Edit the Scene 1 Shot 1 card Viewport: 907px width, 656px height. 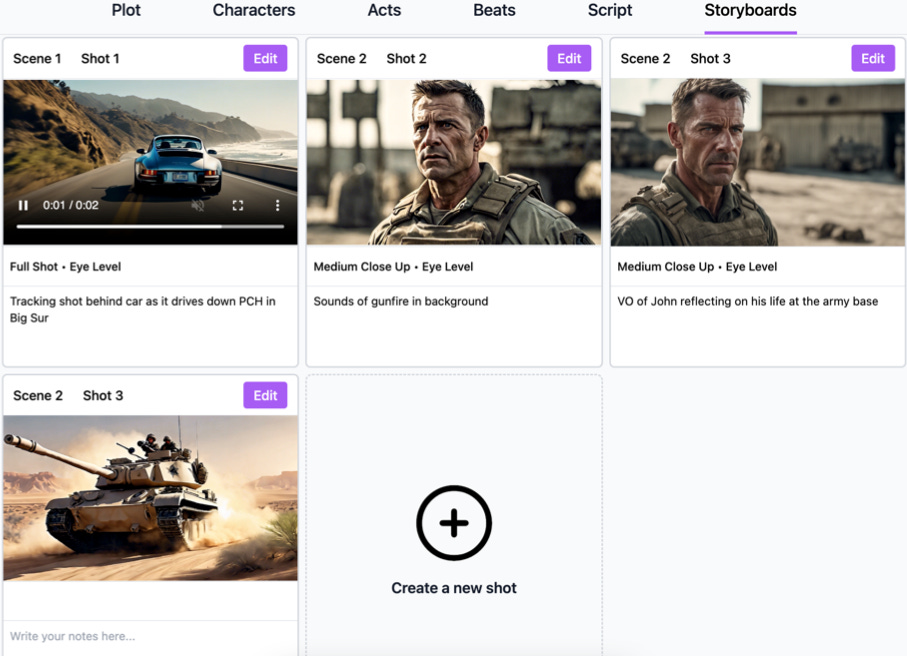point(265,58)
